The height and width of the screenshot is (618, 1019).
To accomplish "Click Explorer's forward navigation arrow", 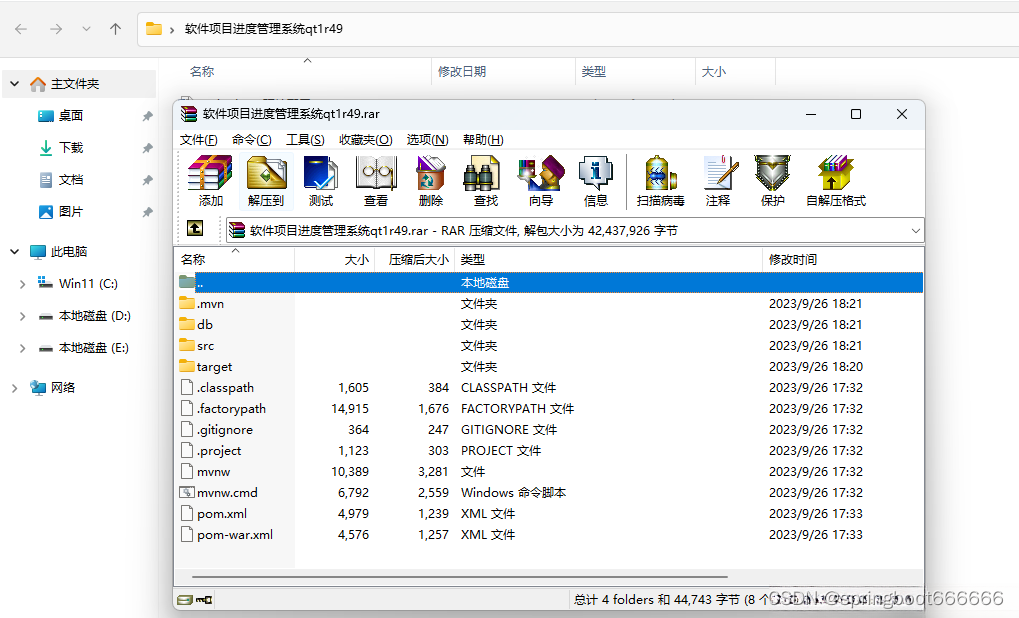I will (56, 29).
